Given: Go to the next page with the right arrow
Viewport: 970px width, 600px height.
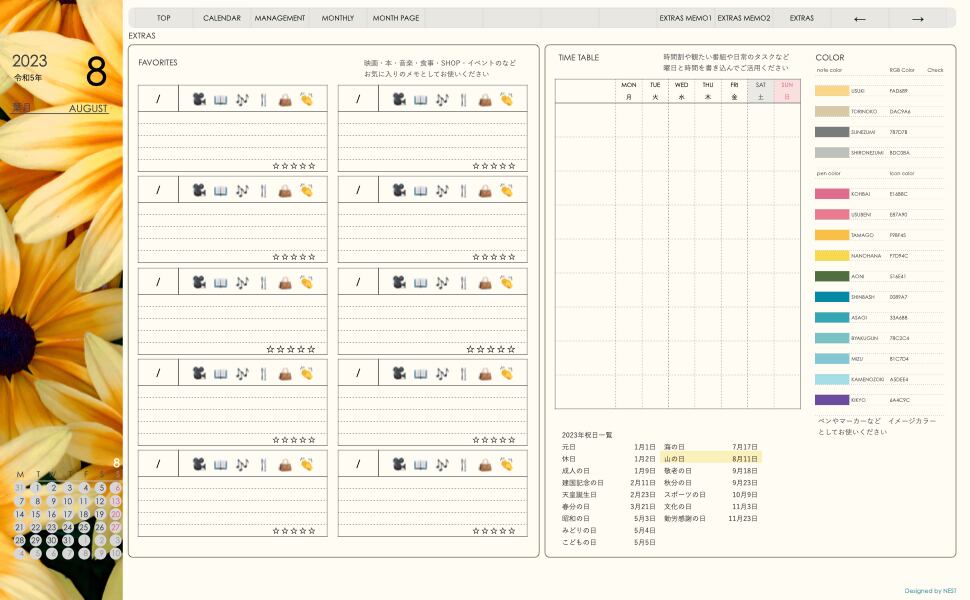Looking at the screenshot, I should (917, 18).
